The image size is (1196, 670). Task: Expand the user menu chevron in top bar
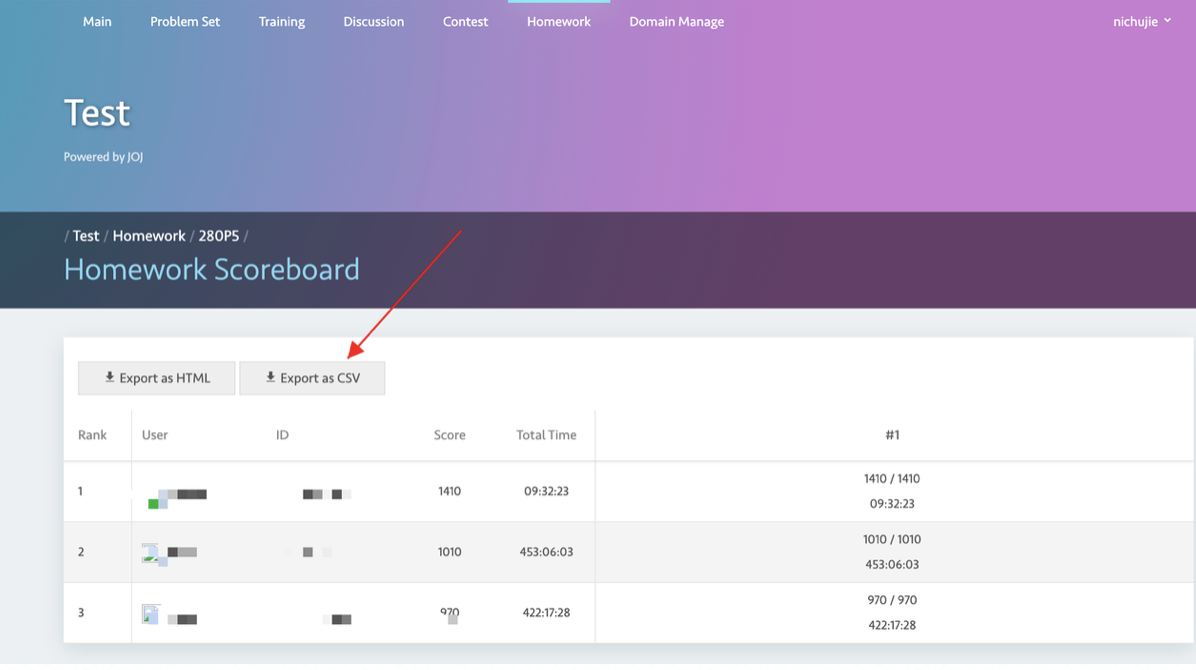(x=1167, y=21)
